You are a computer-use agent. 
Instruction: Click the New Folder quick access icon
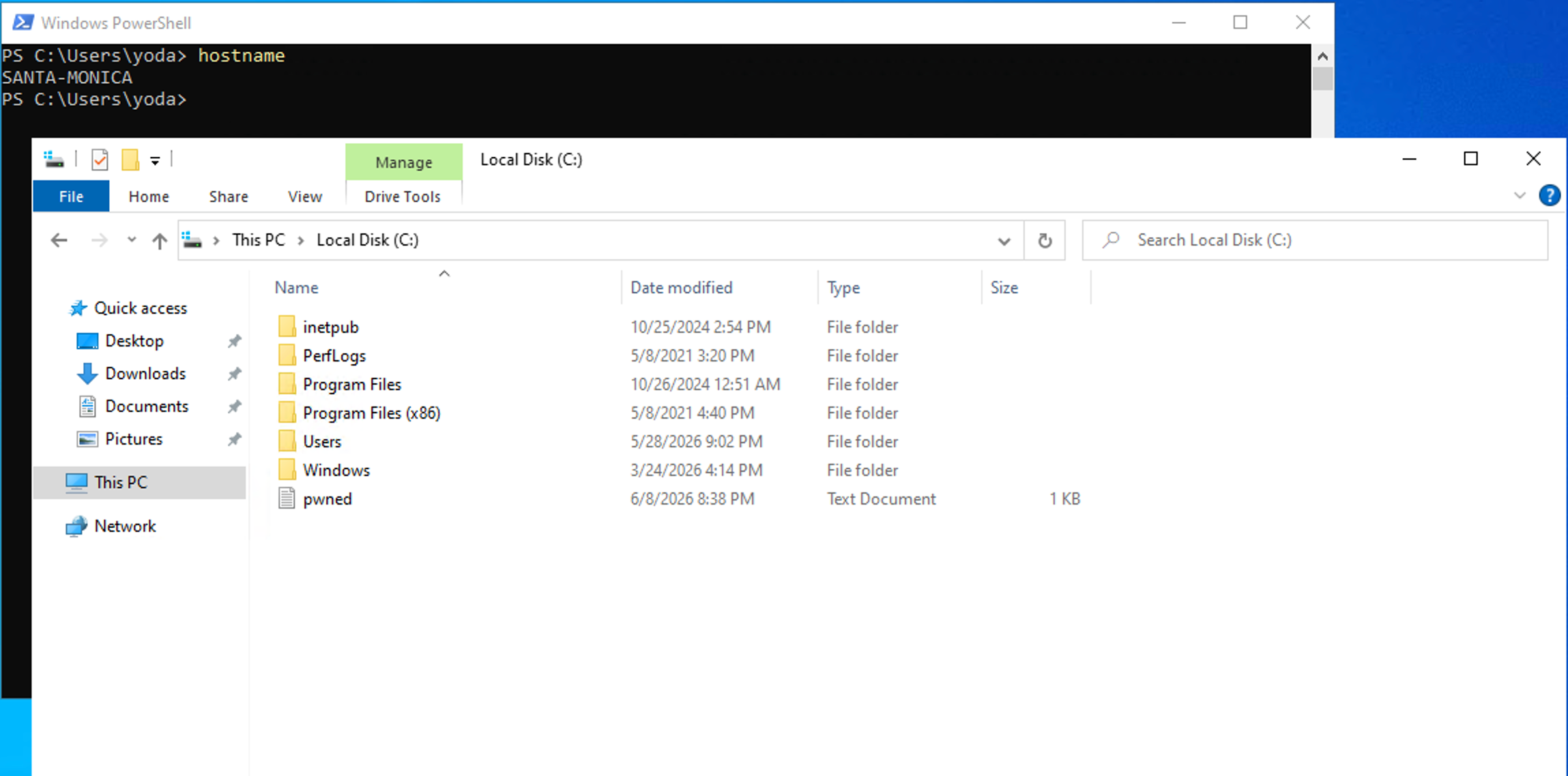point(130,160)
